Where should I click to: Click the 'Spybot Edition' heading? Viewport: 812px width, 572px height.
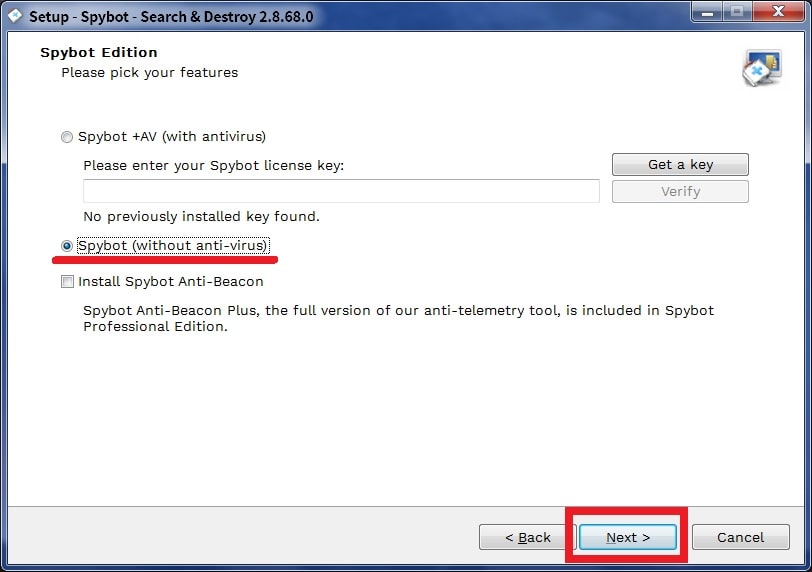99,52
